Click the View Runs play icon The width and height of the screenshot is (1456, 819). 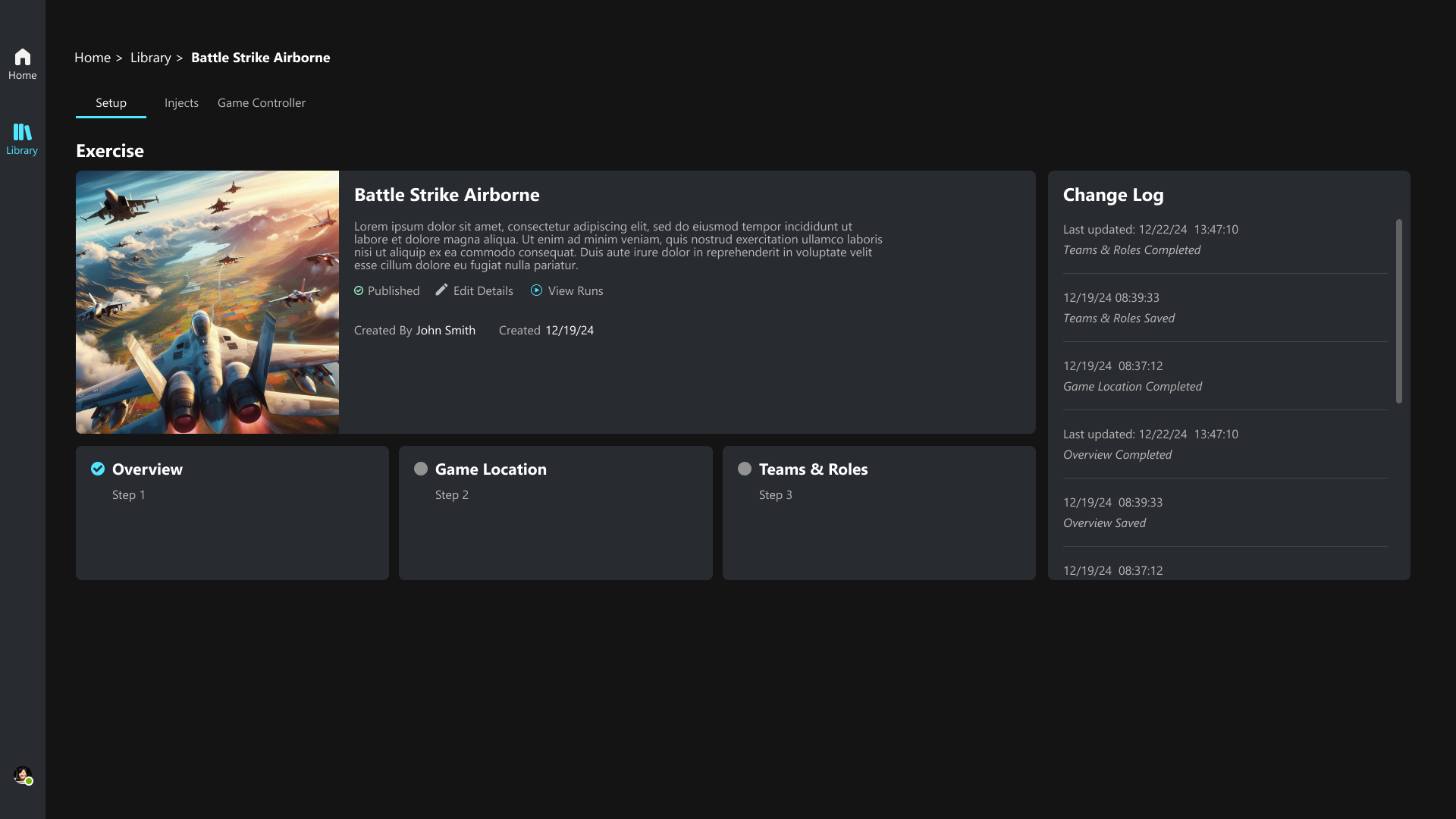coord(536,290)
